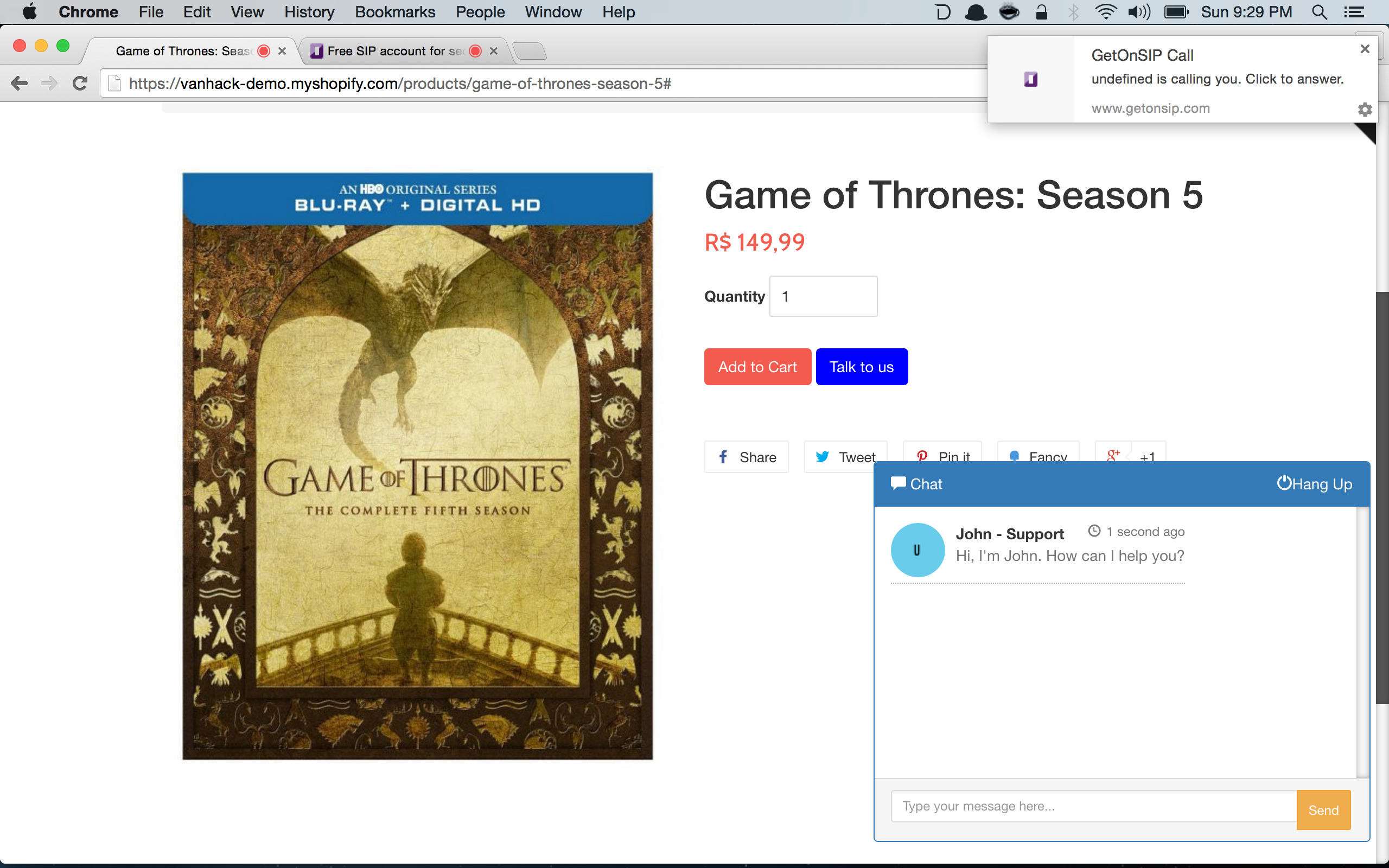Click the Wi-Fi status icon
The image size is (1389, 868).
point(1105,12)
